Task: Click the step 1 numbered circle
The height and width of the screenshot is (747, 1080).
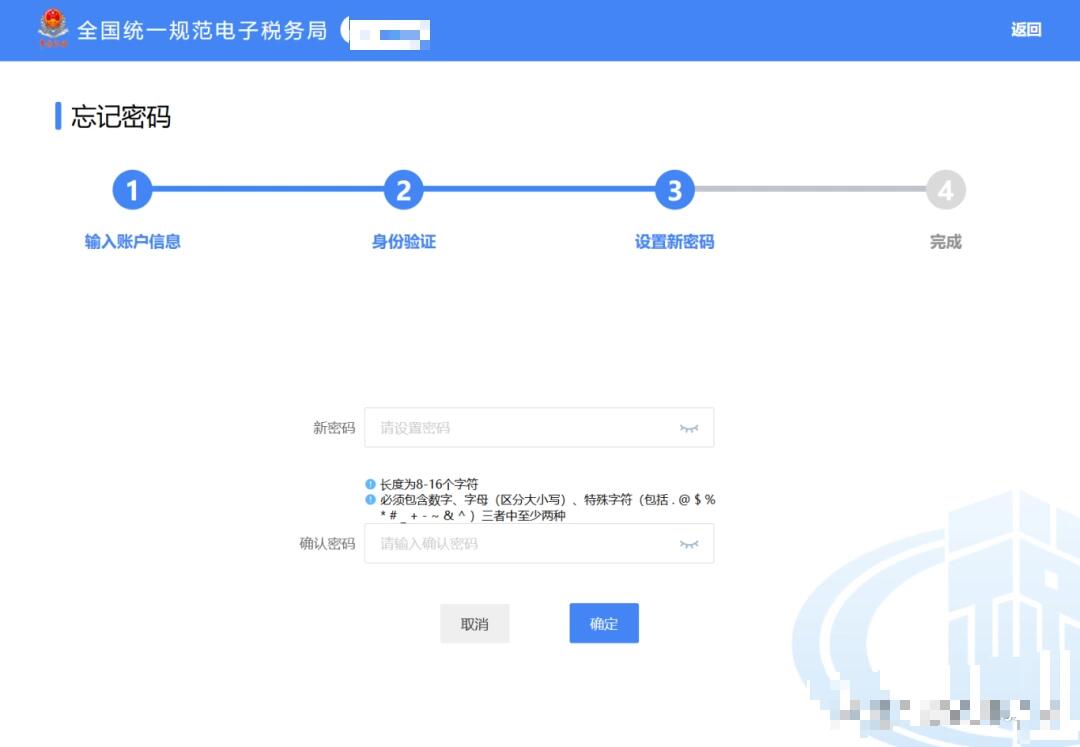Action: coord(132,190)
